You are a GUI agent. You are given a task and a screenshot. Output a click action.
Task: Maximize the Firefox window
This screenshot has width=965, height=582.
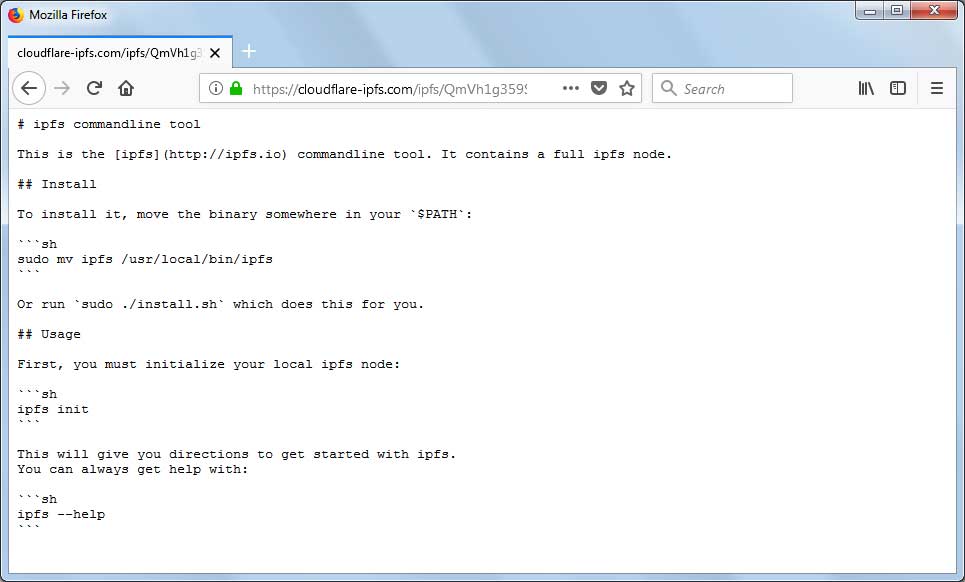point(897,10)
